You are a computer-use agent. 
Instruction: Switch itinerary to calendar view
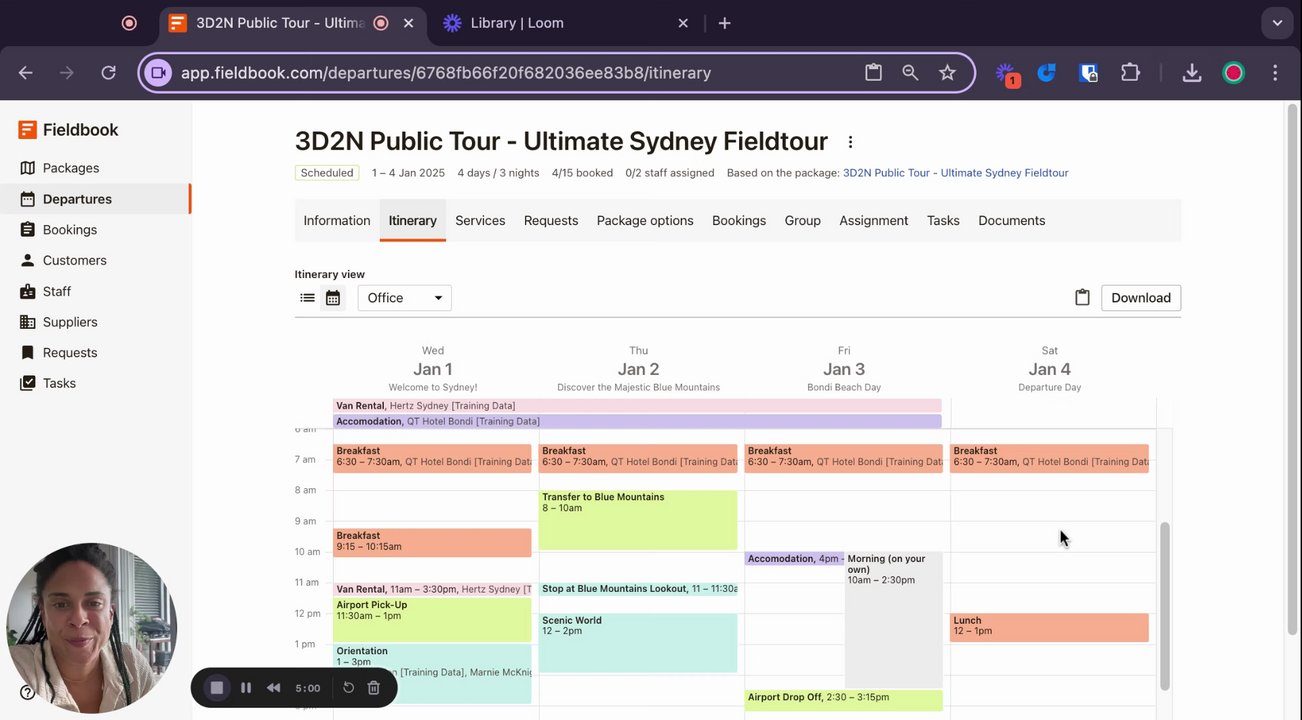[333, 298]
